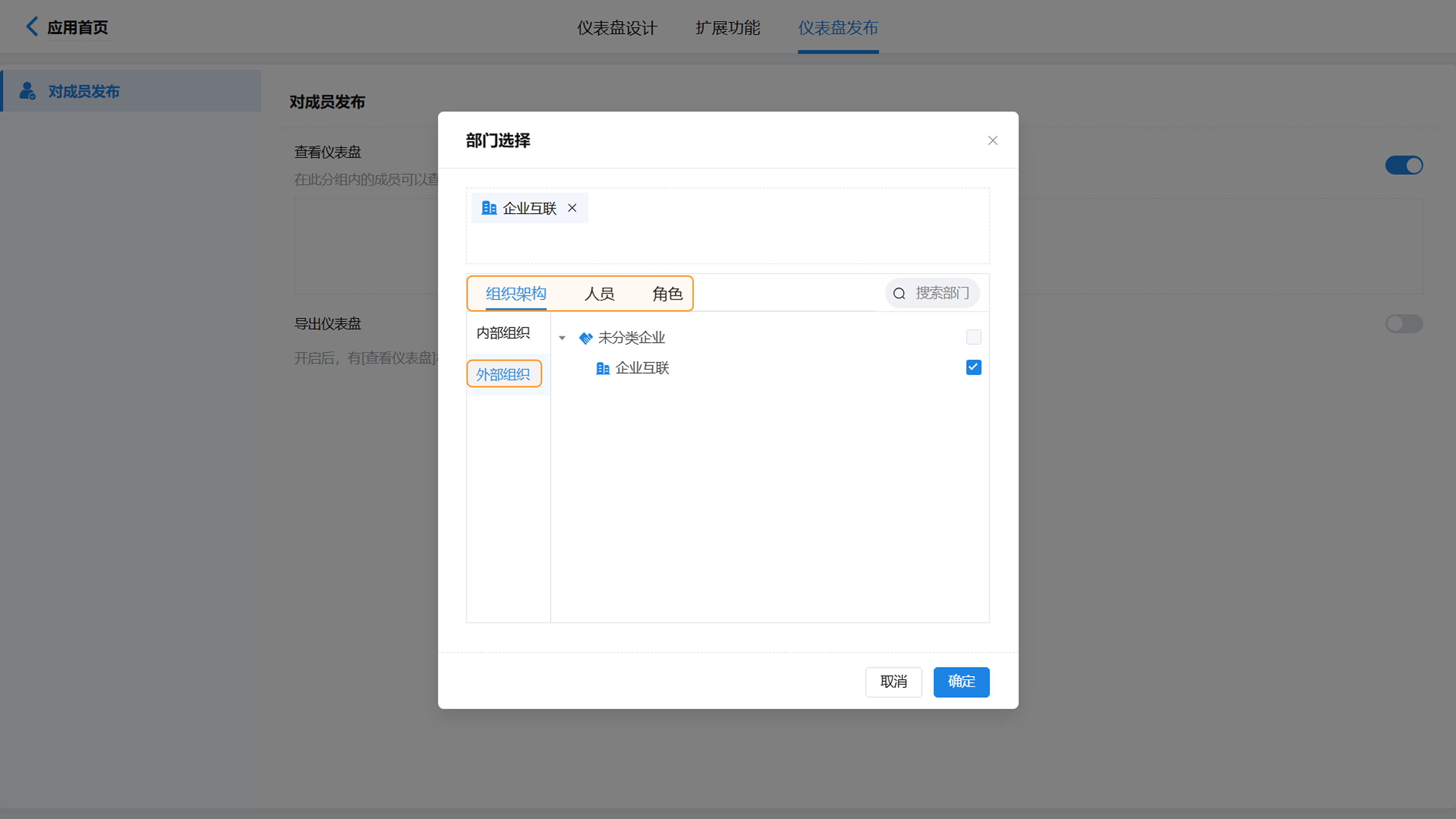The image size is (1456, 819).
Task: Click the building icon in the 企业互联 tag
Action: pyautogui.click(x=489, y=208)
